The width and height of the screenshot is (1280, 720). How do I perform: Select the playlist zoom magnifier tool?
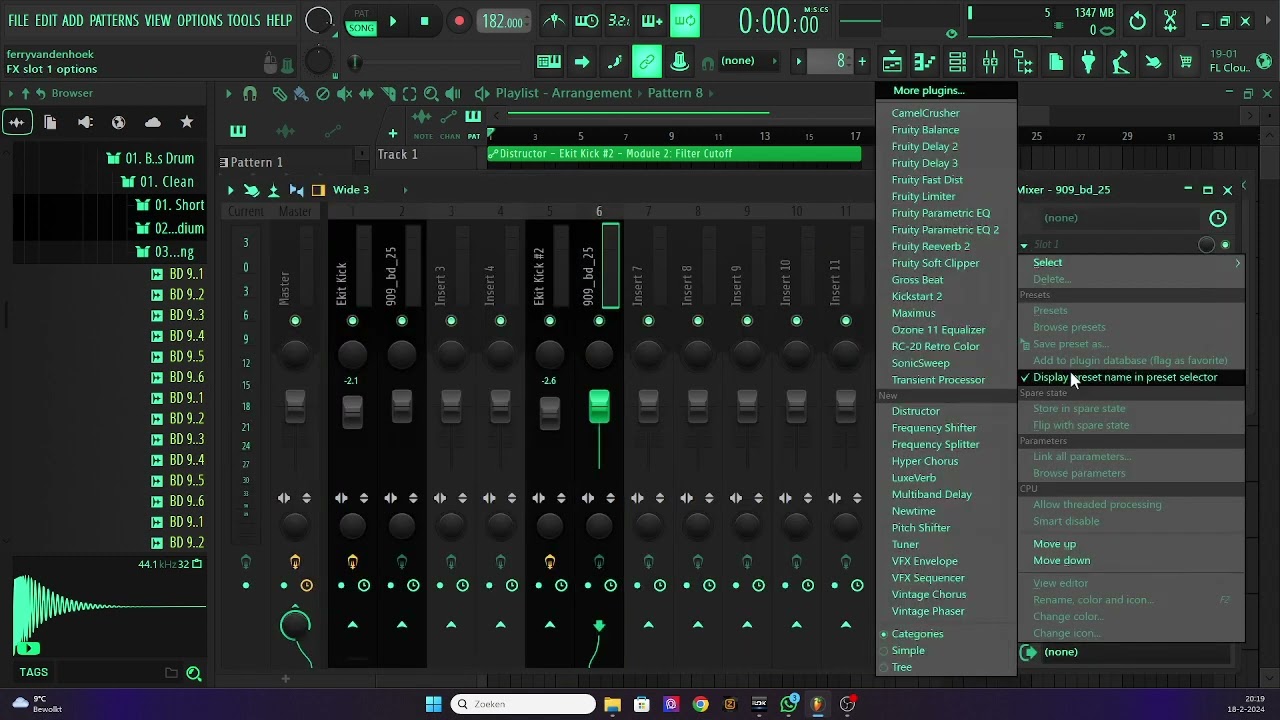(431, 93)
